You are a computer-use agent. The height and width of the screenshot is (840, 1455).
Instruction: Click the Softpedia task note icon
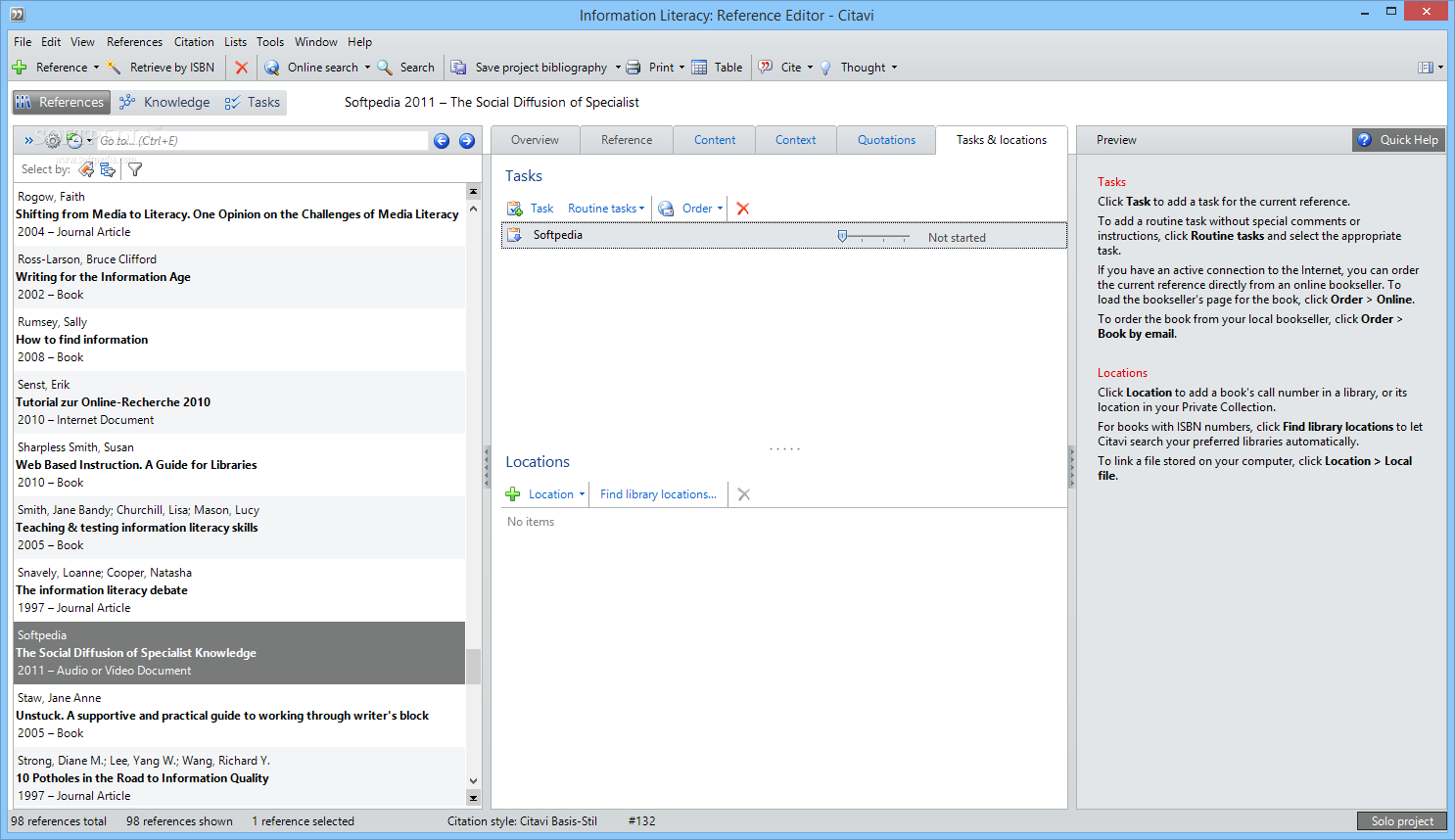click(x=513, y=235)
